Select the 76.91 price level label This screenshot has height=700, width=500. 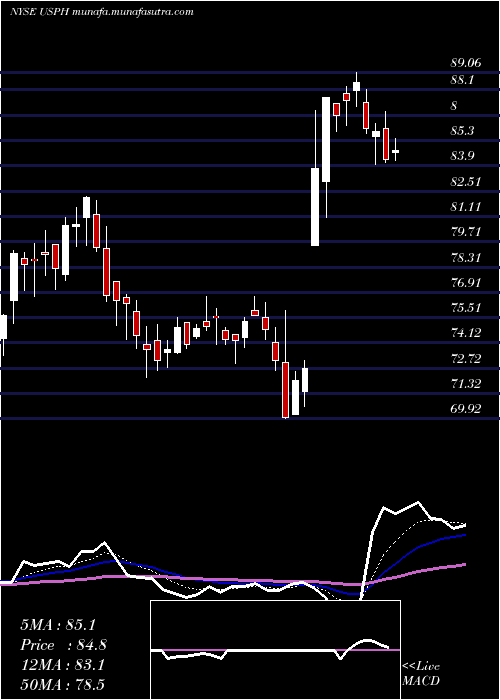[466, 283]
